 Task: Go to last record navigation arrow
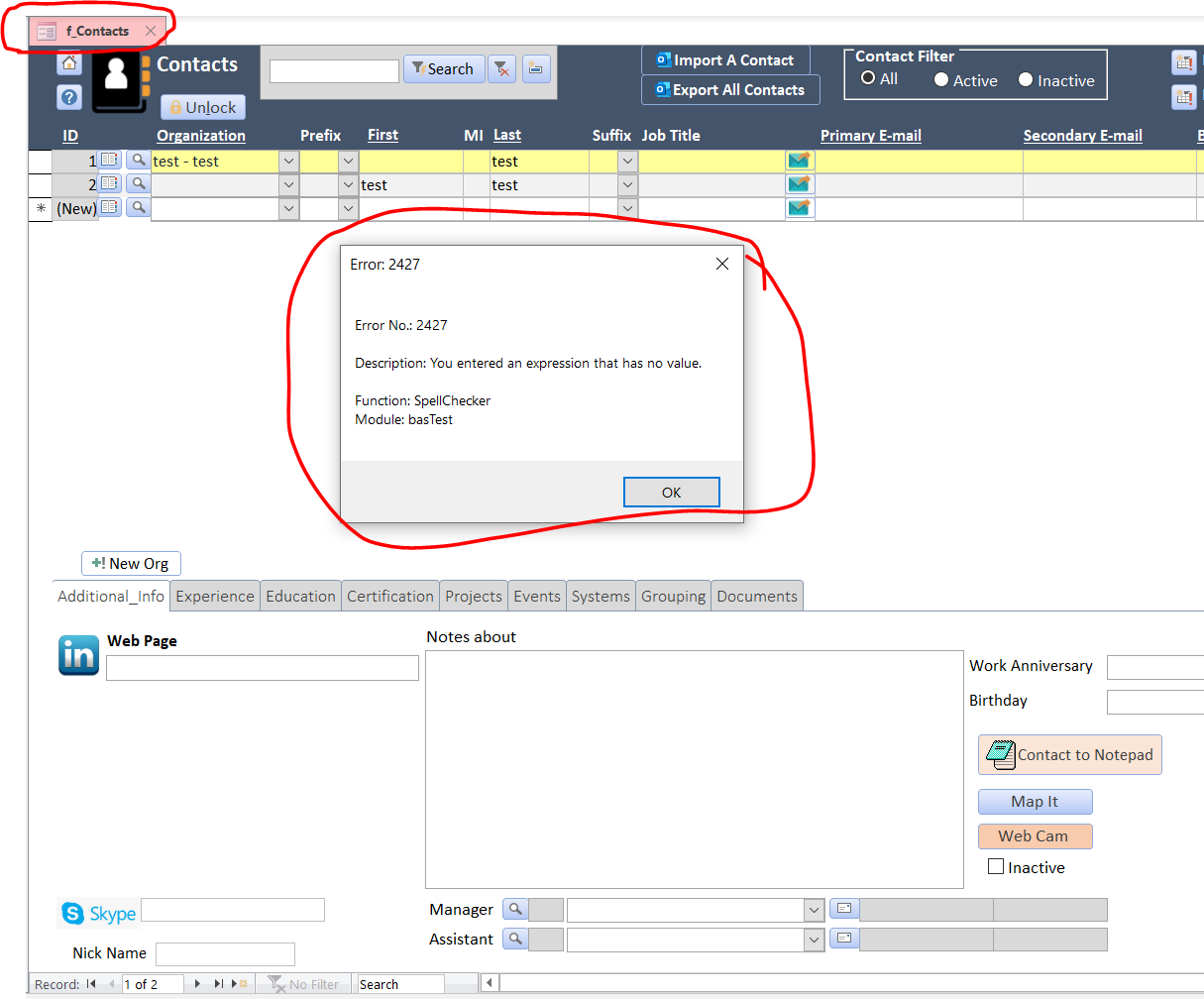(219, 984)
